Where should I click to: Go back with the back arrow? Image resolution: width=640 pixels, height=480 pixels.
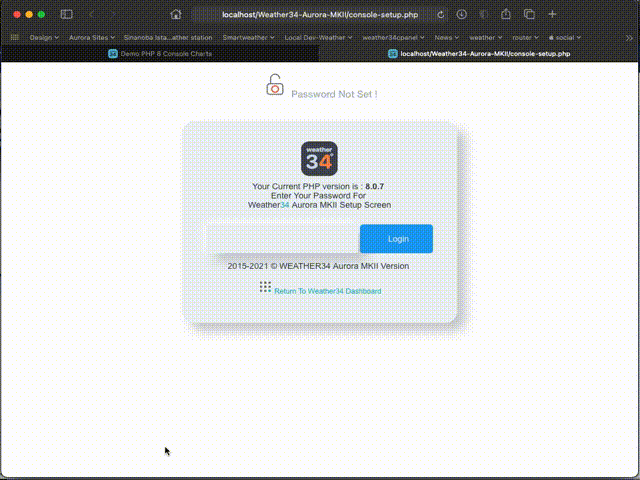[91, 14]
